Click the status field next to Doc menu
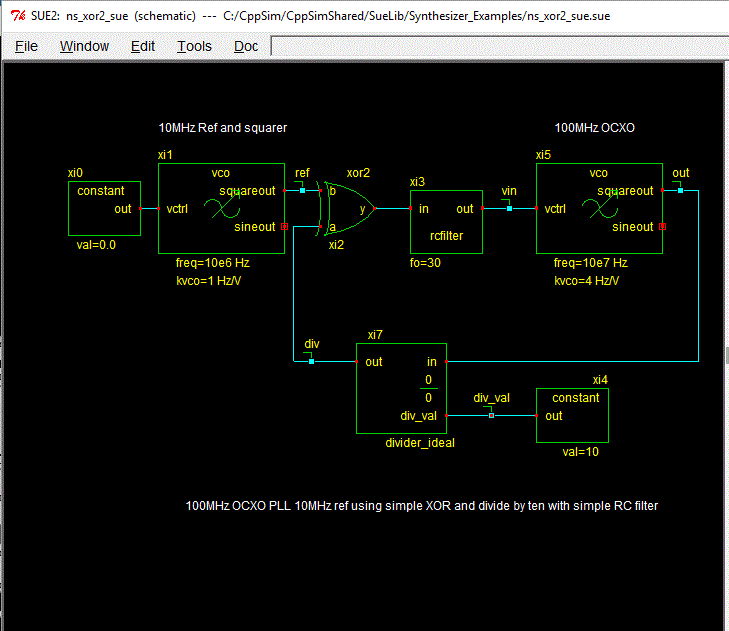The width and height of the screenshot is (729, 631). (500, 46)
